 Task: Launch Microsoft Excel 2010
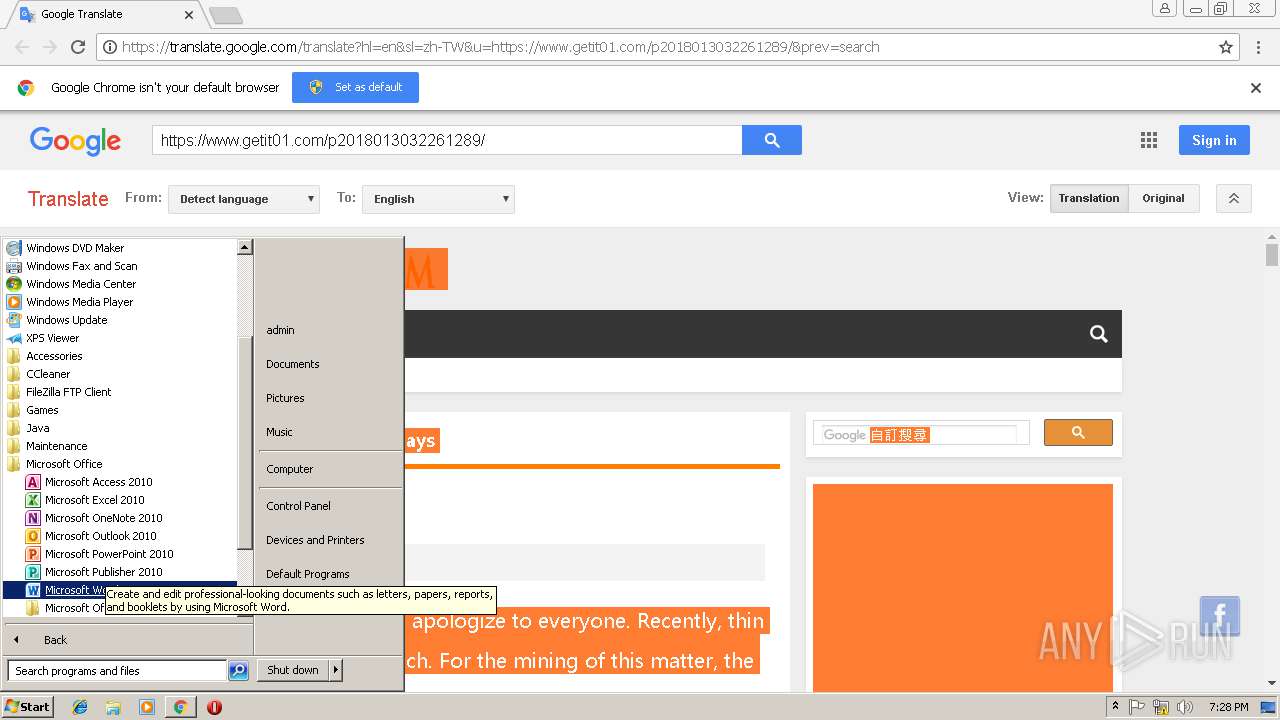tap(94, 500)
